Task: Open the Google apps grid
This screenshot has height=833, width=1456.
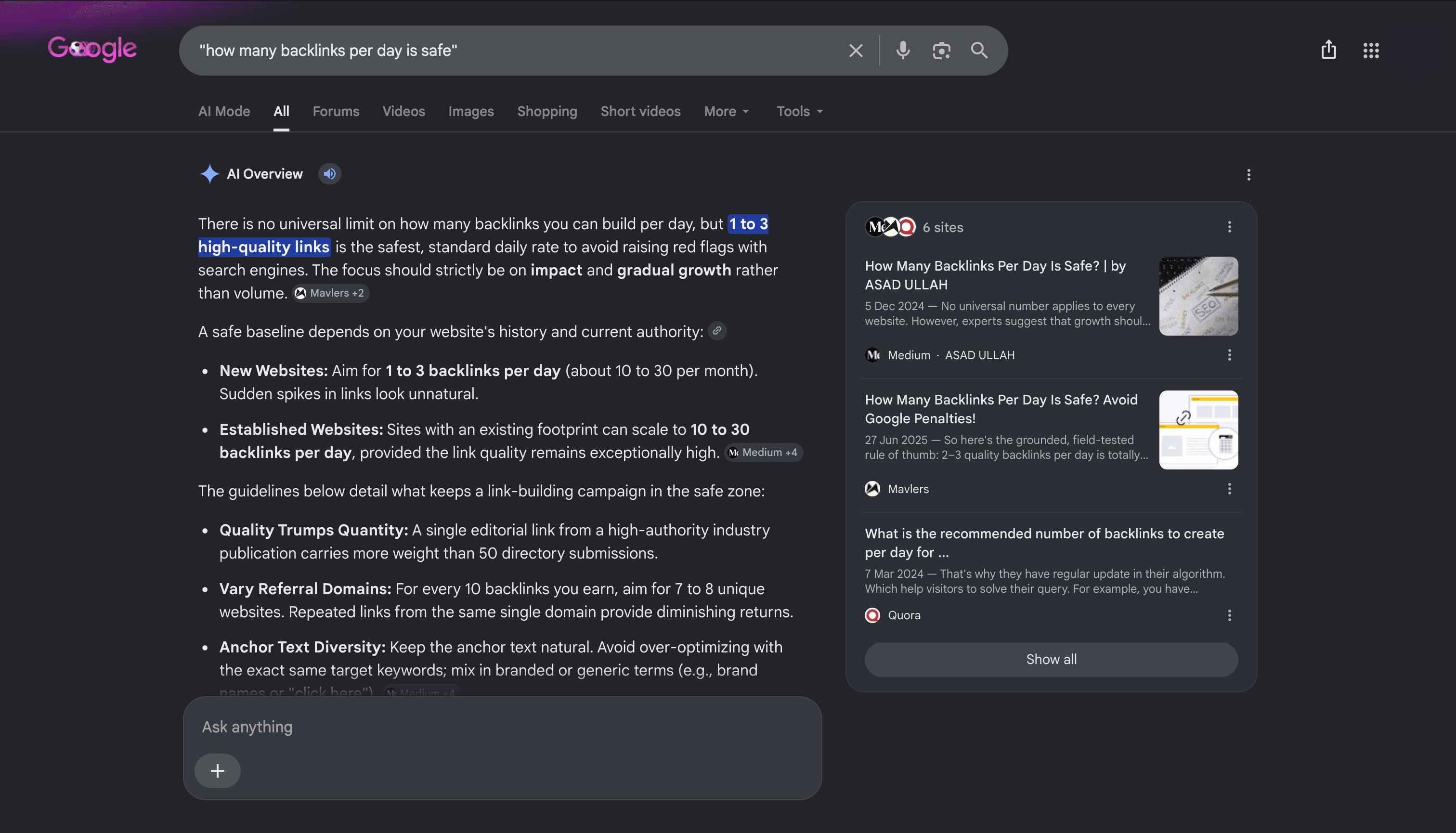Action: tap(1371, 51)
